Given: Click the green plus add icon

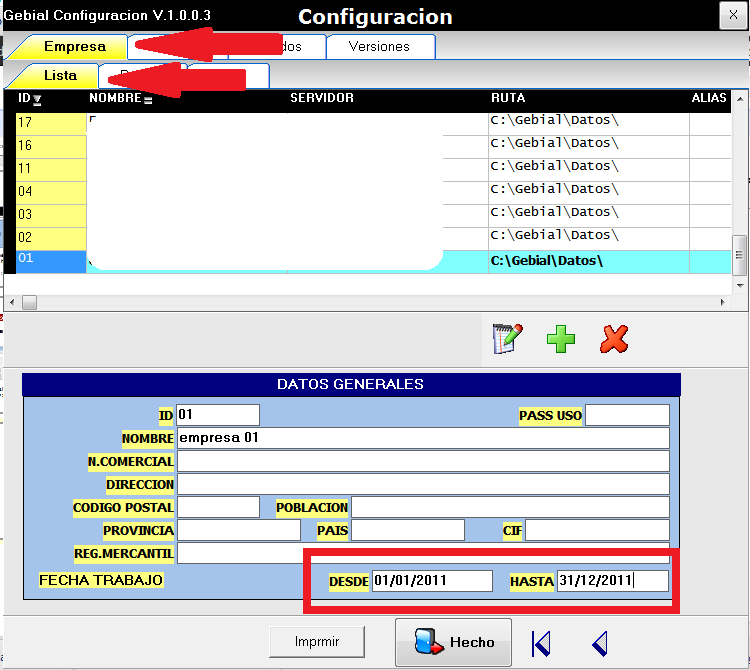Looking at the screenshot, I should pos(561,338).
